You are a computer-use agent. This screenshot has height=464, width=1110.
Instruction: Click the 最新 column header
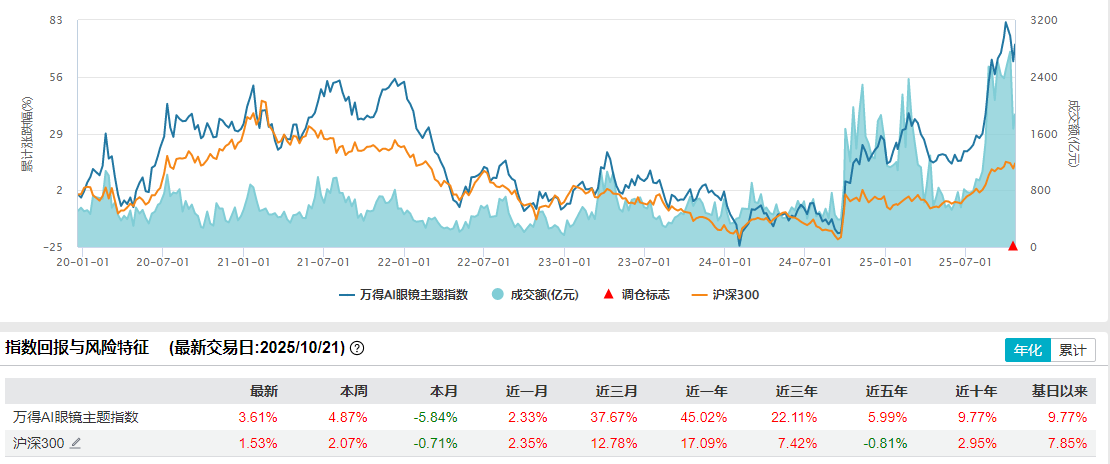click(264, 391)
